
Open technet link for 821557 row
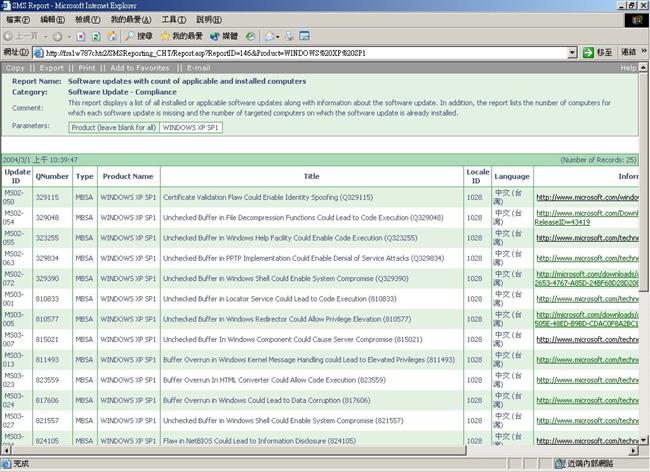(x=587, y=421)
